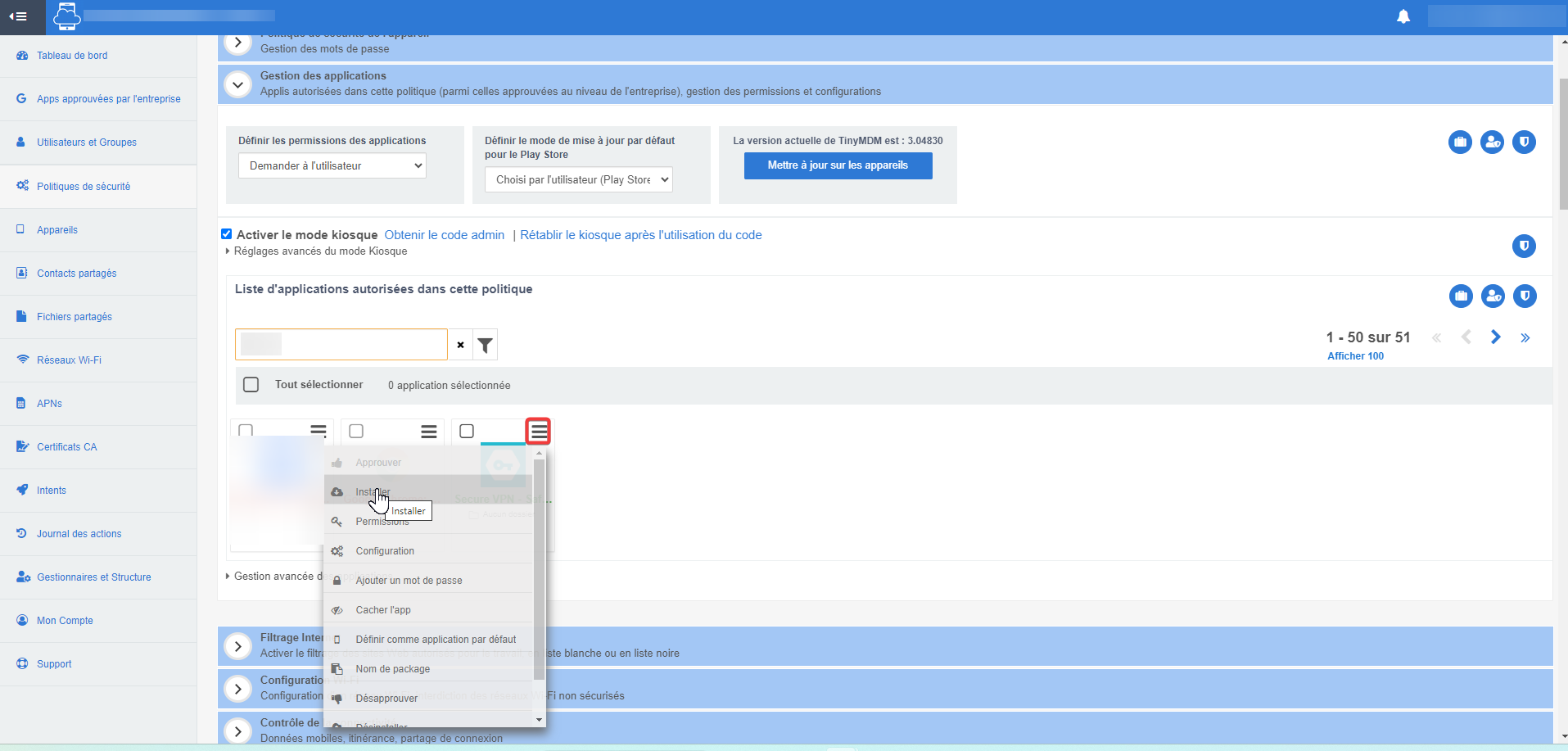Choose Permissions in the app context menu
The height and width of the screenshot is (751, 1568).
428,522
